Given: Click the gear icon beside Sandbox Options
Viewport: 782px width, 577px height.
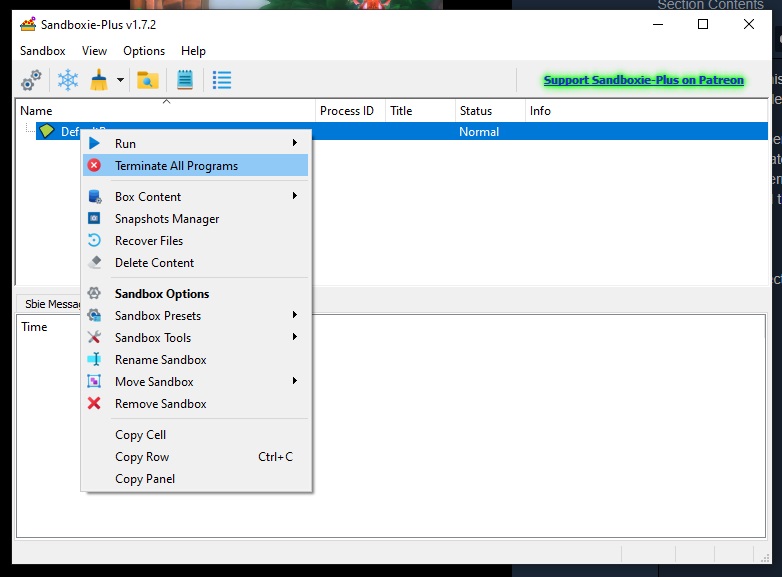Looking at the screenshot, I should pyautogui.click(x=94, y=293).
